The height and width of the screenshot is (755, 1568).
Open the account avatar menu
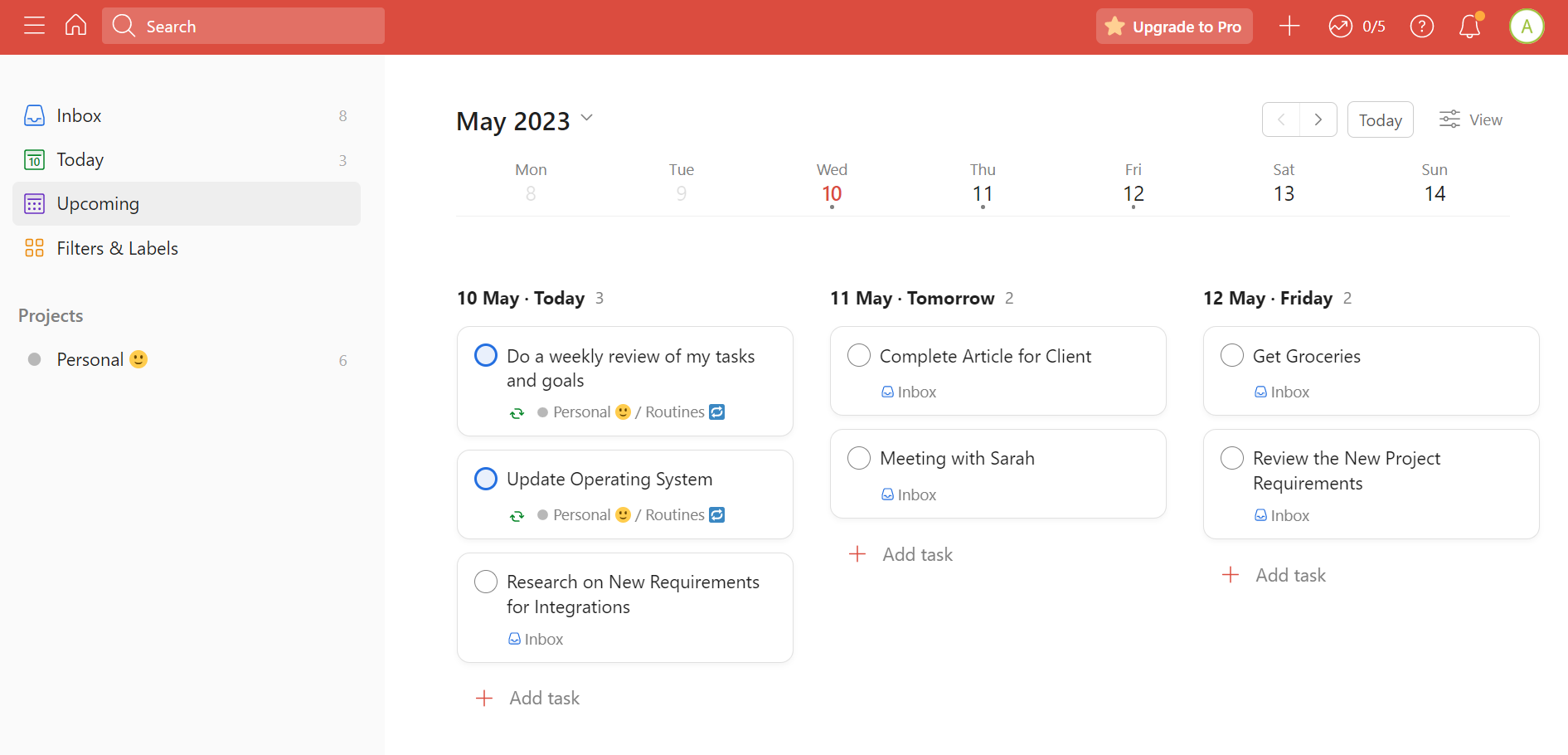(x=1527, y=26)
